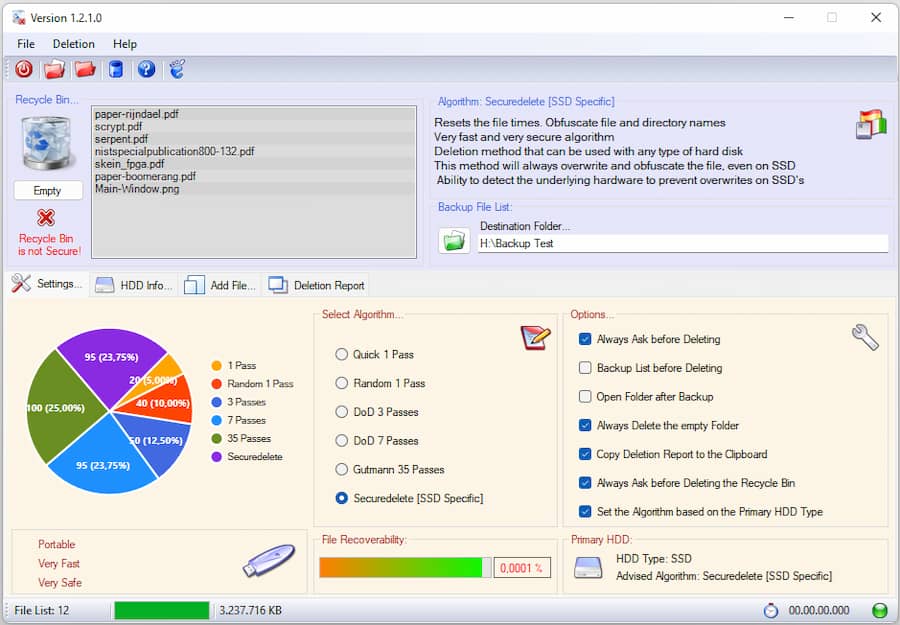This screenshot has width=900, height=625.
Task: Select Gutmann 35 Passes algorithm
Action: pos(390,469)
